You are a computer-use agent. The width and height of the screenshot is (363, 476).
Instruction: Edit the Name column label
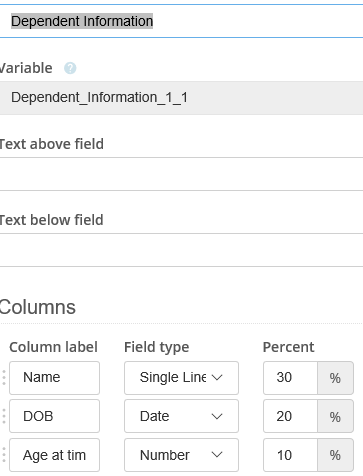coord(54,378)
